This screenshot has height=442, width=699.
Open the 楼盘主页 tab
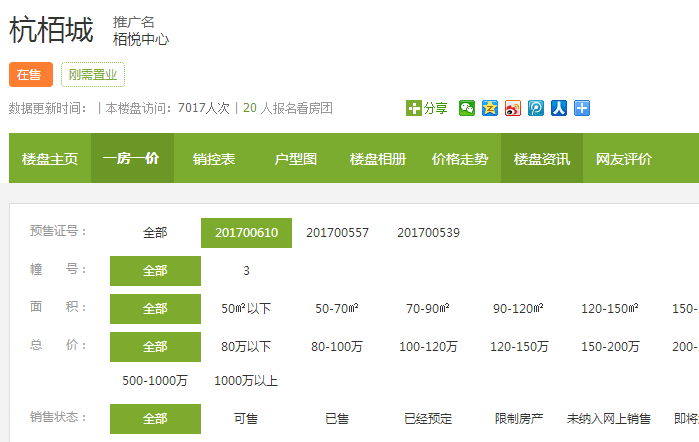(x=50, y=159)
